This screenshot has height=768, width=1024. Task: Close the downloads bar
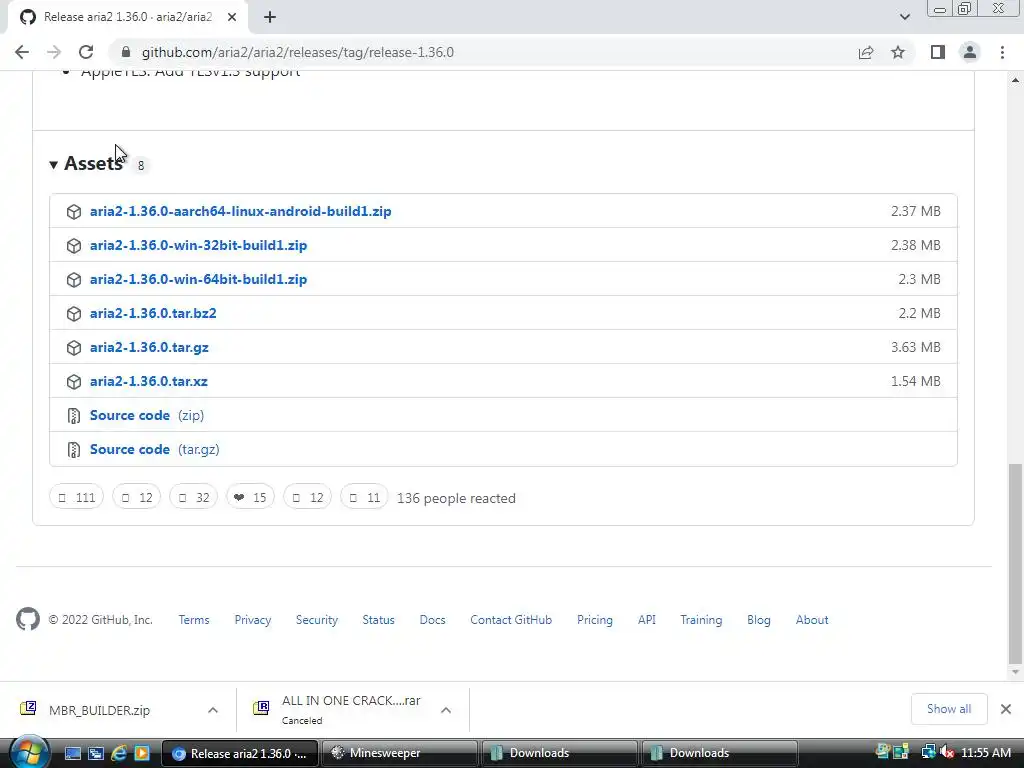[x=1006, y=709]
